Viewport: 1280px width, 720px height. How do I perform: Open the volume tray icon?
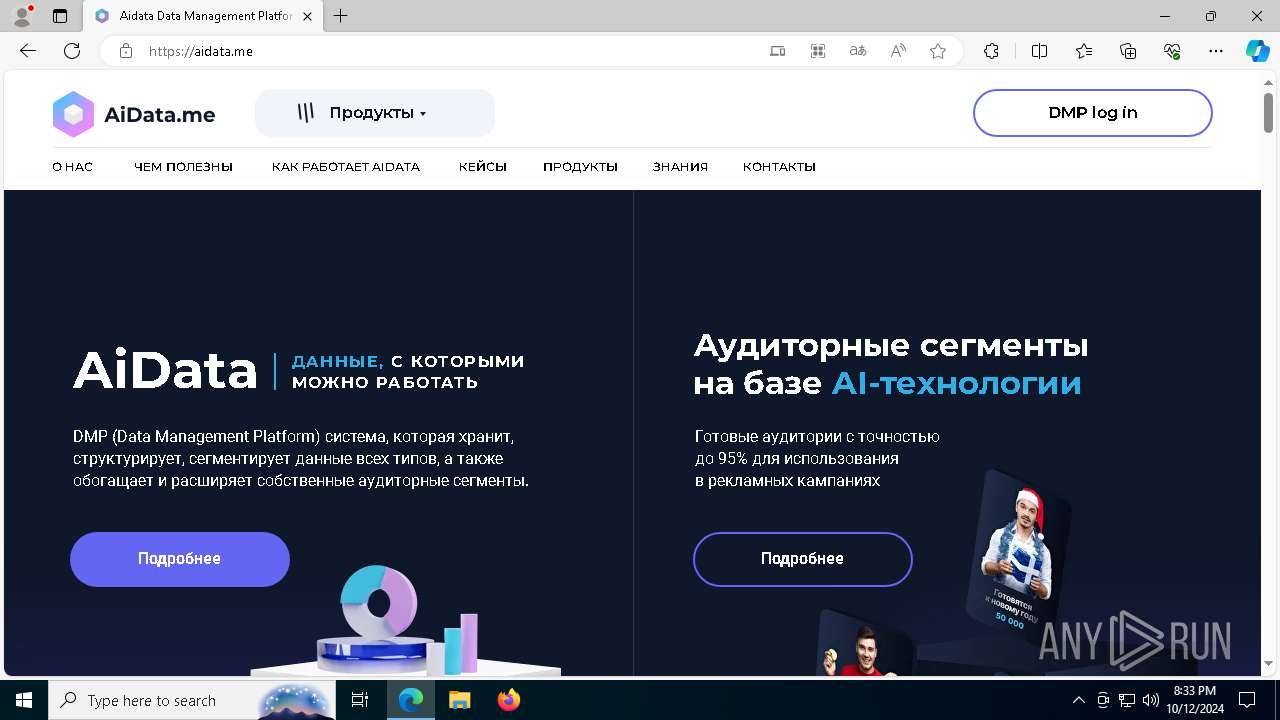(x=1151, y=700)
